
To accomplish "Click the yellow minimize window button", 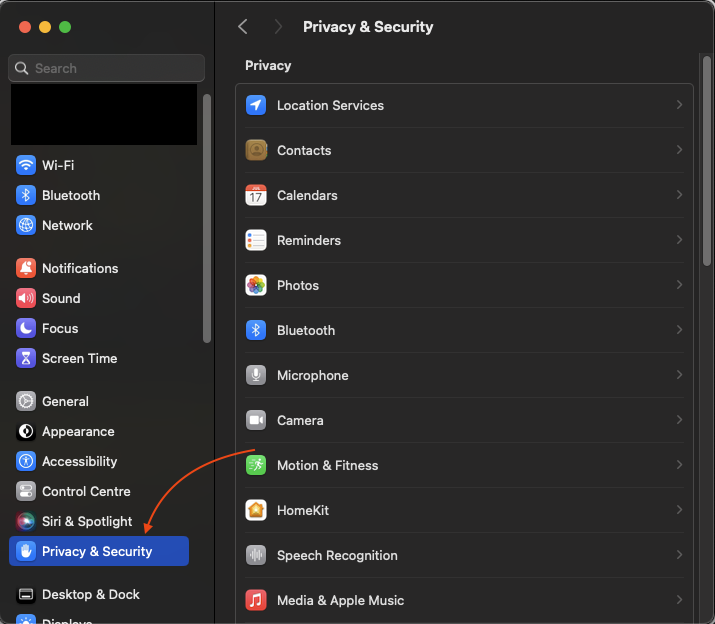I will coord(45,27).
